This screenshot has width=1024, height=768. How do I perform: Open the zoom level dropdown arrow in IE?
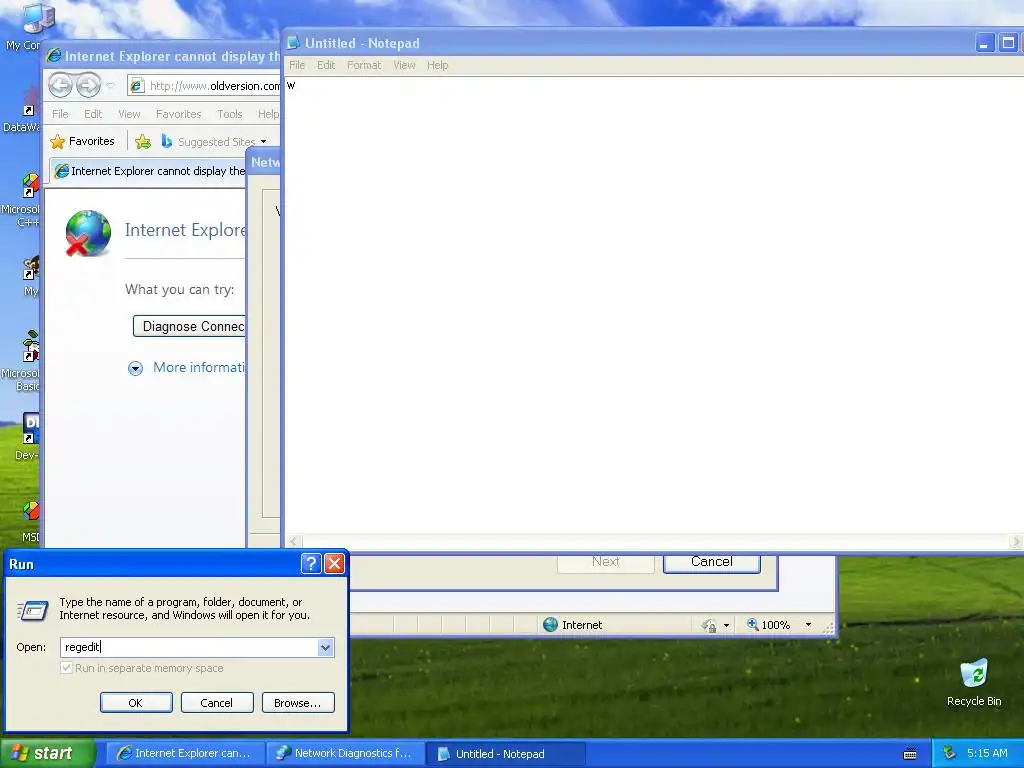[808, 625]
